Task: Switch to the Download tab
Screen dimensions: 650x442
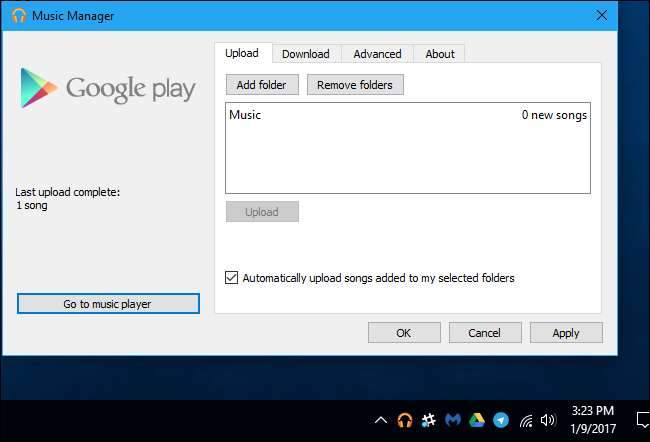Action: [x=305, y=54]
